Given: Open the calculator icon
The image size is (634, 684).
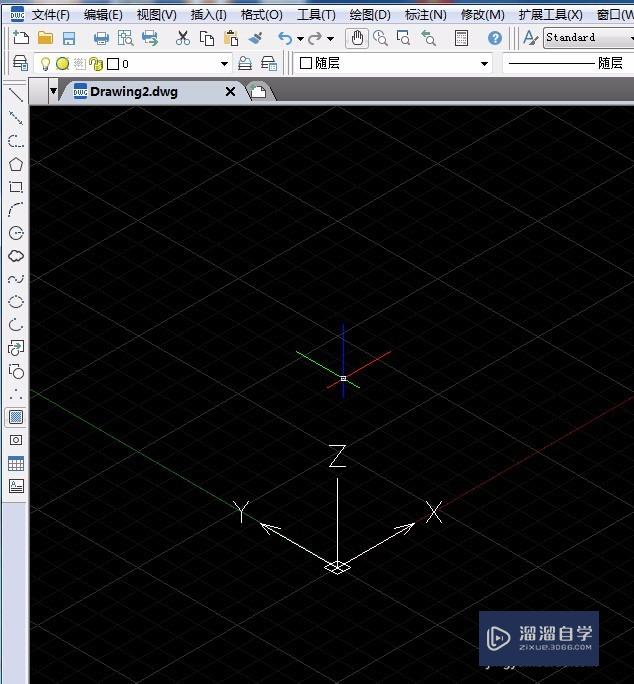Looking at the screenshot, I should click(461, 38).
